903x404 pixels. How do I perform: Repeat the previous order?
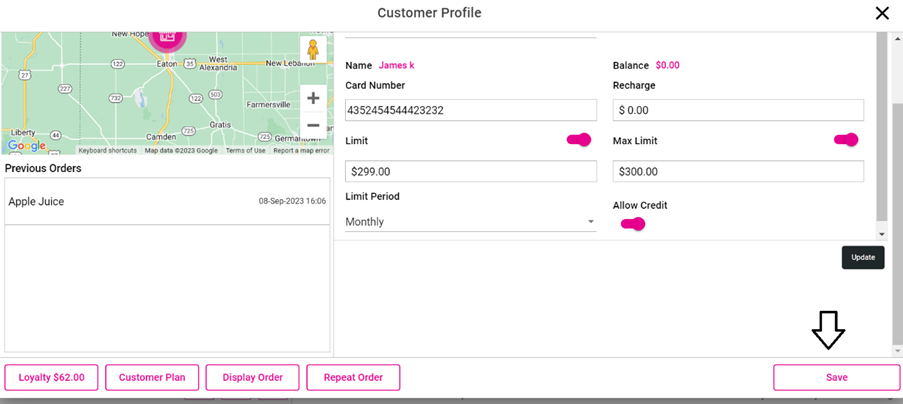pos(353,377)
